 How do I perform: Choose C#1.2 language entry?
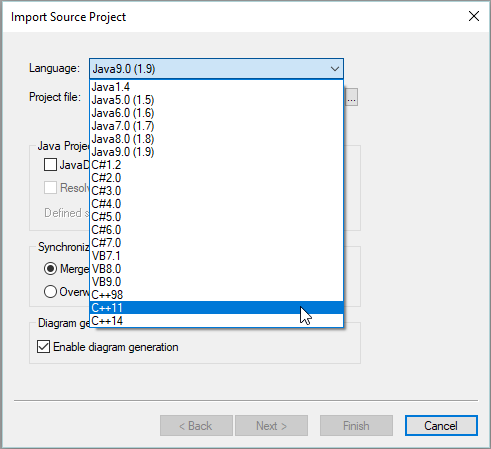tap(217, 165)
